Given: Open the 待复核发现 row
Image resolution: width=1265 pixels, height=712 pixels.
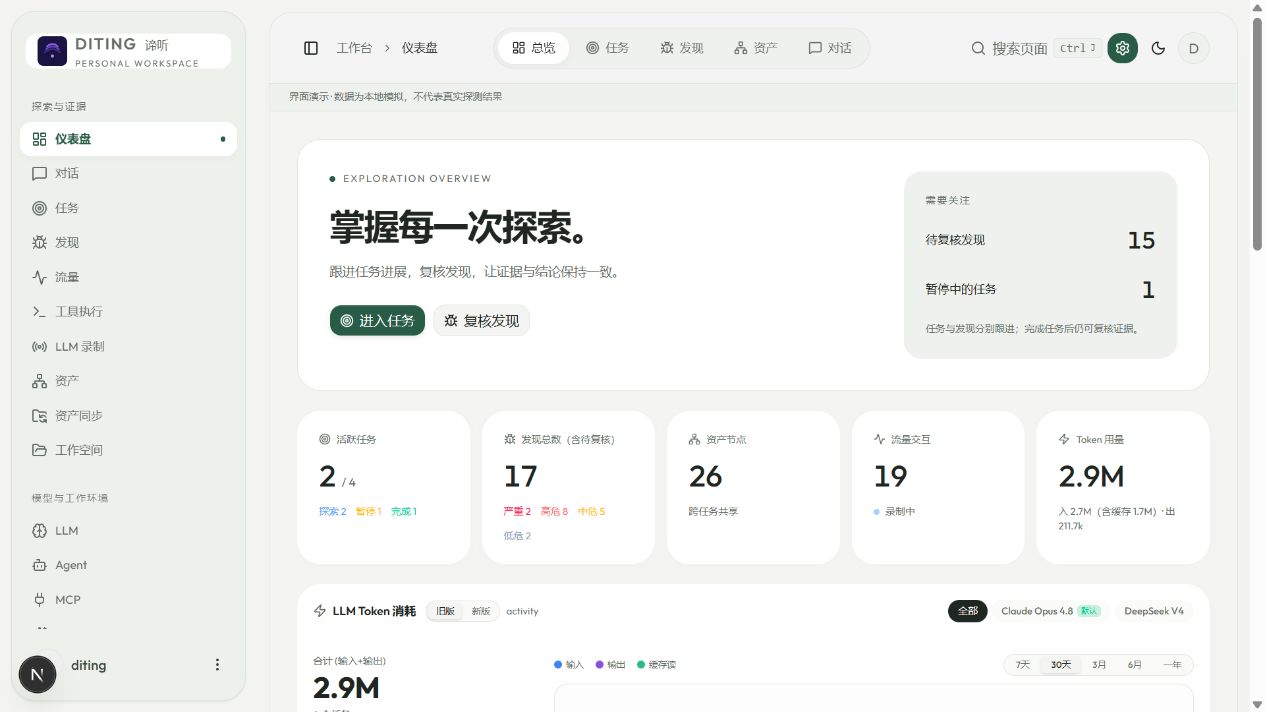Looking at the screenshot, I should pyautogui.click(x=1040, y=240).
